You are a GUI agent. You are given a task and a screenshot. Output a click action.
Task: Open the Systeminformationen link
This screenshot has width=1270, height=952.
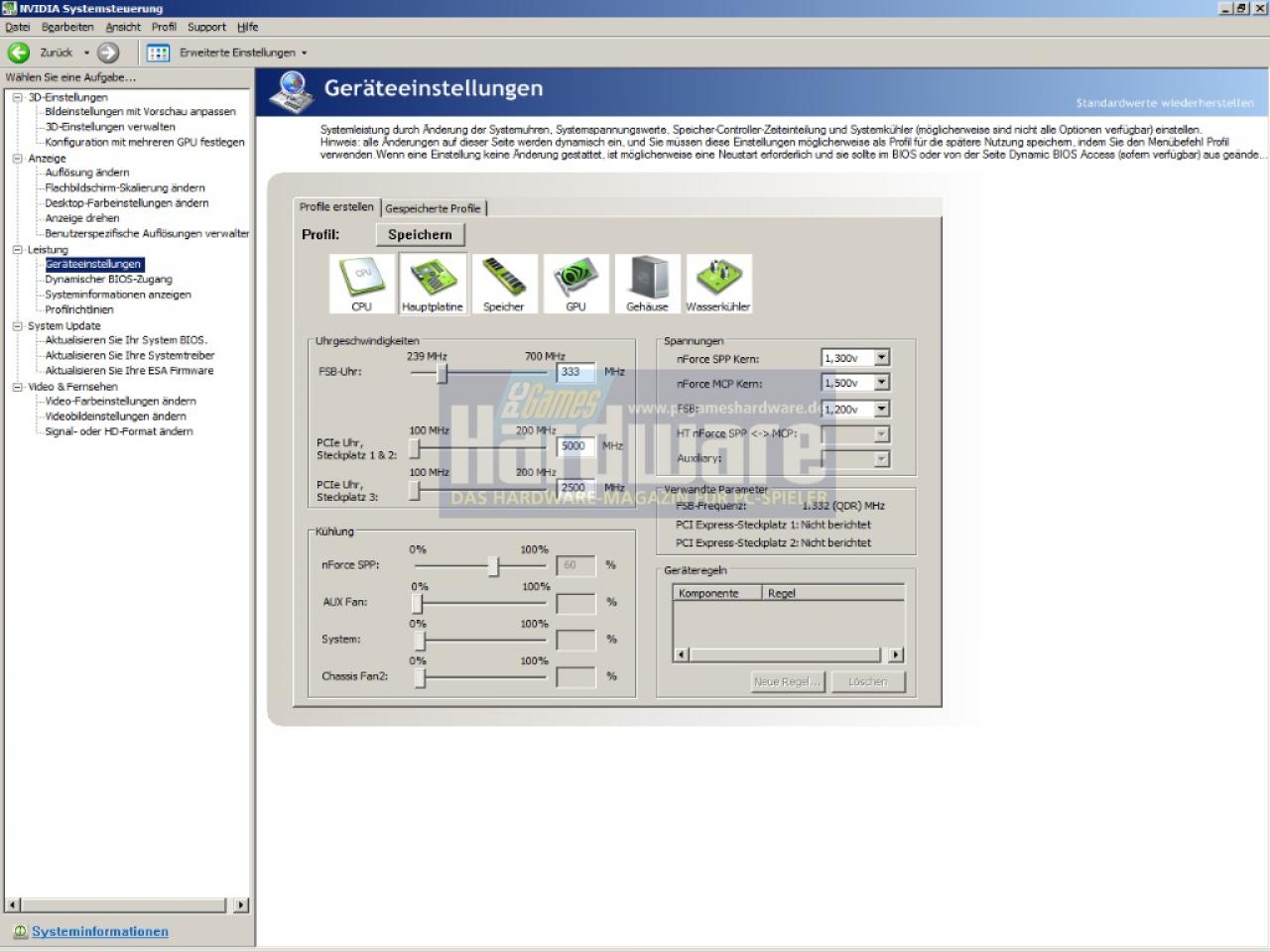[x=100, y=932]
